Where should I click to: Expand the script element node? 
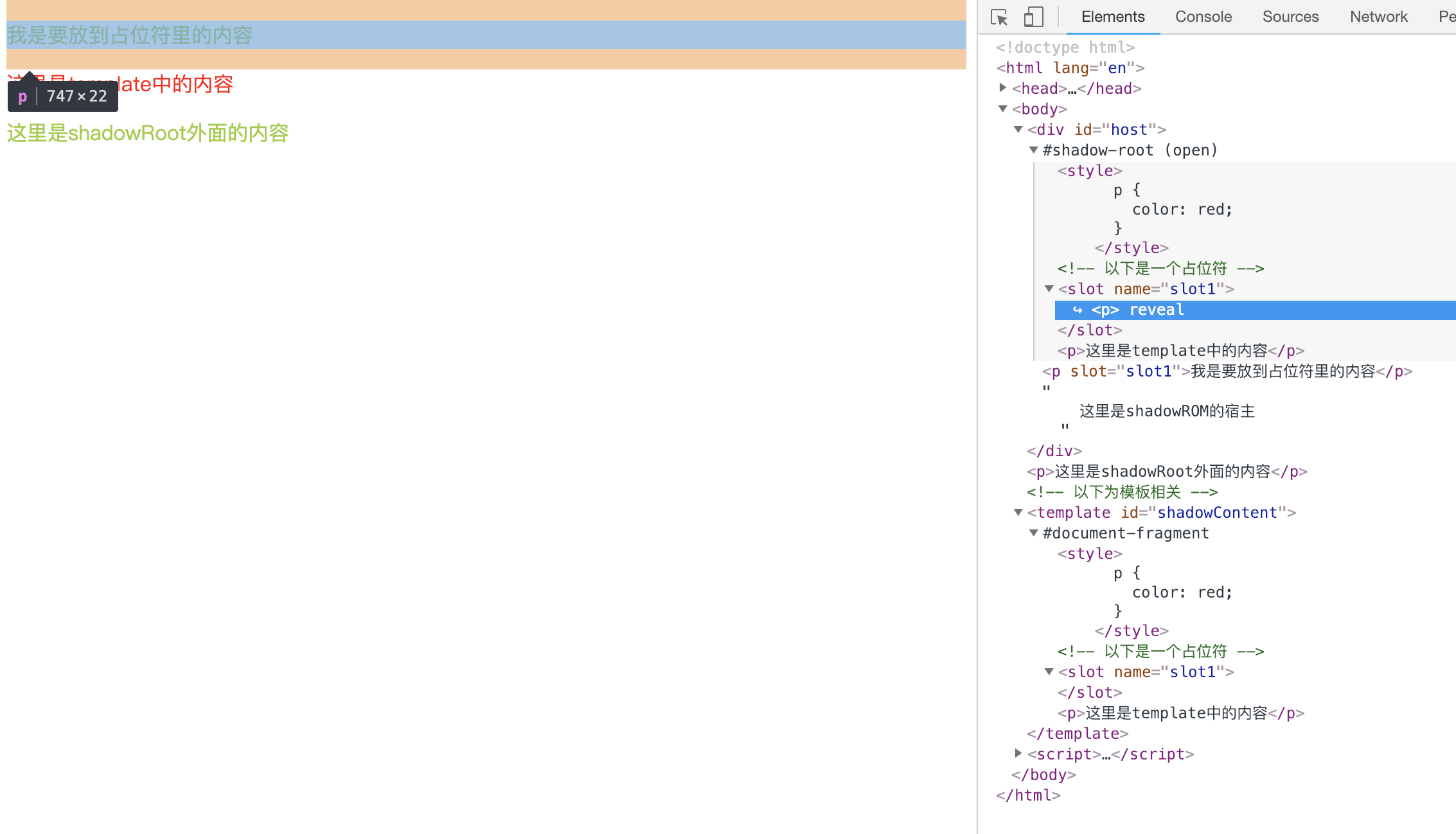point(1018,753)
